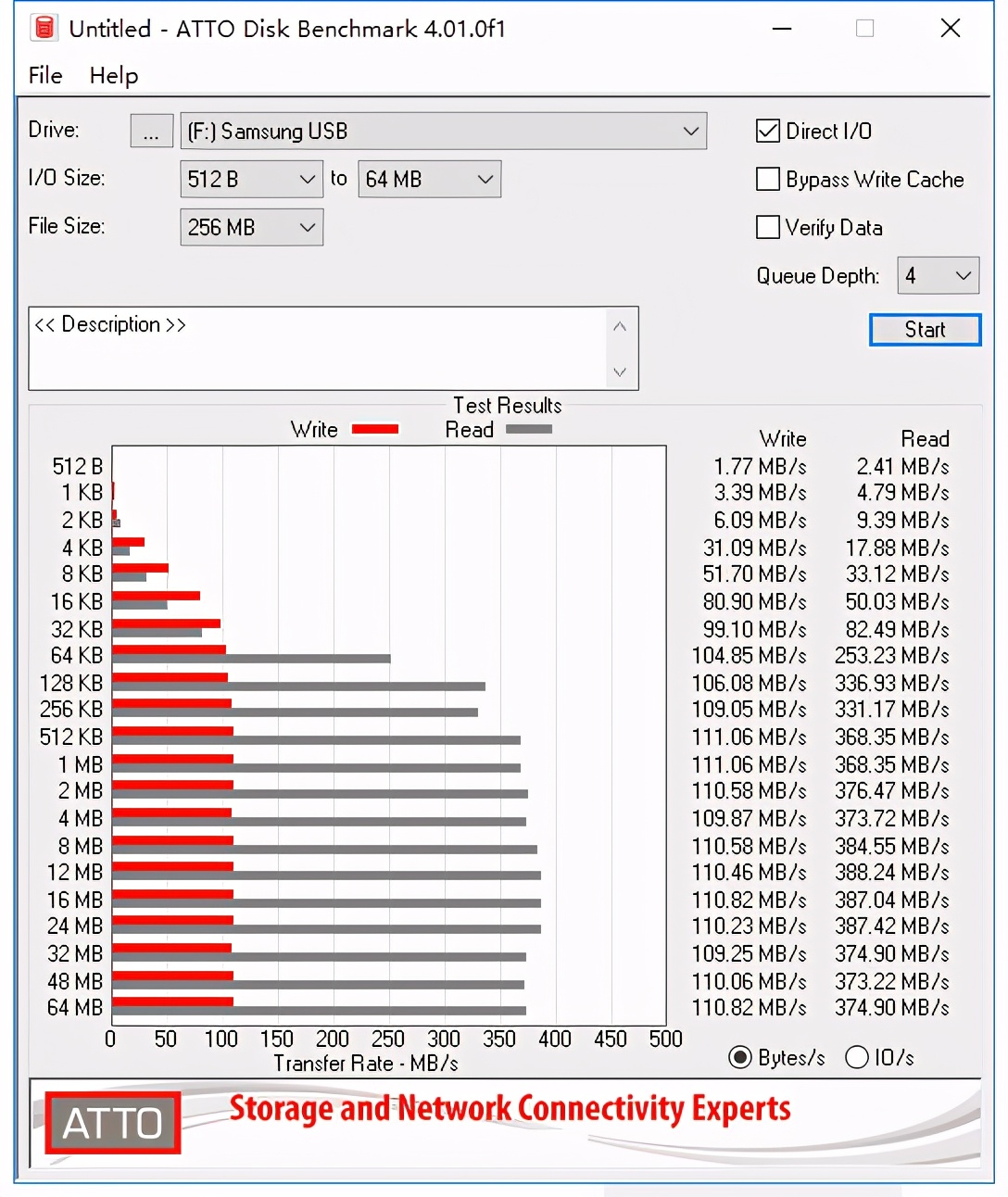Browse for a drive with the ellipsis button

(151, 131)
